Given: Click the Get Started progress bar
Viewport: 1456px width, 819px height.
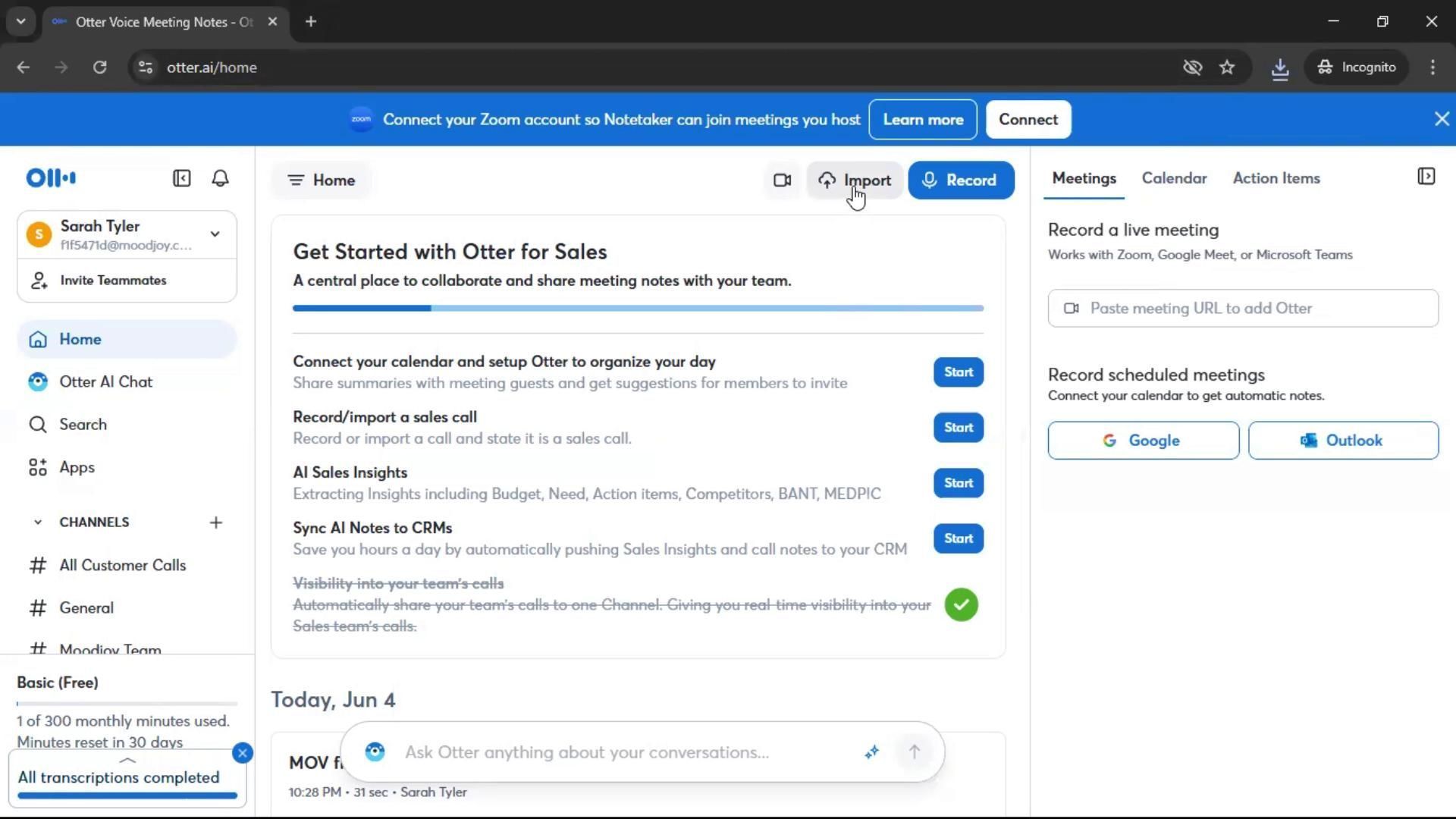Looking at the screenshot, I should point(638,309).
